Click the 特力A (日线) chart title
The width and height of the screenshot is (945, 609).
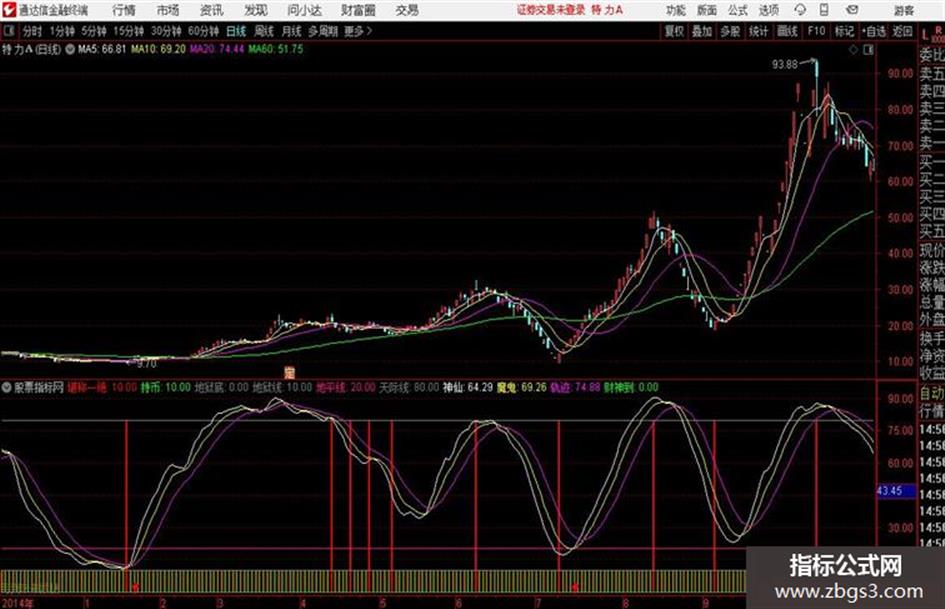point(31,49)
